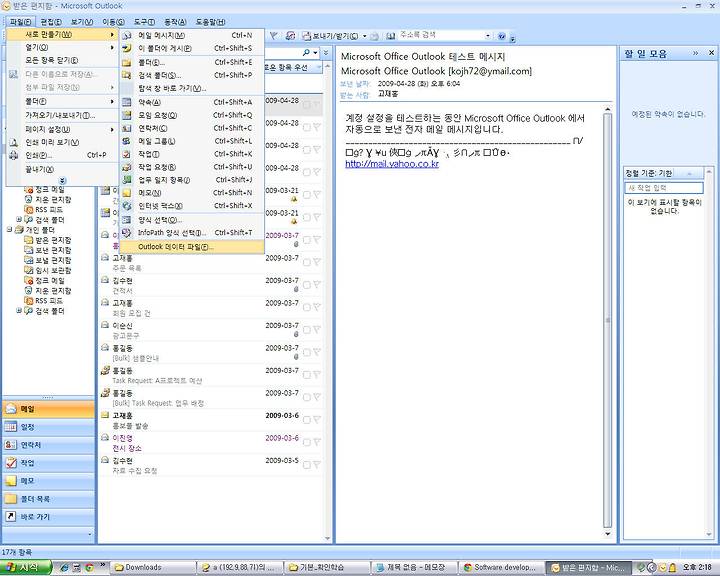This screenshot has width=720, height=576.
Task: Choose 메모(N) Ctrl+Shift+N in the new-item submenu
Action: tap(192, 193)
